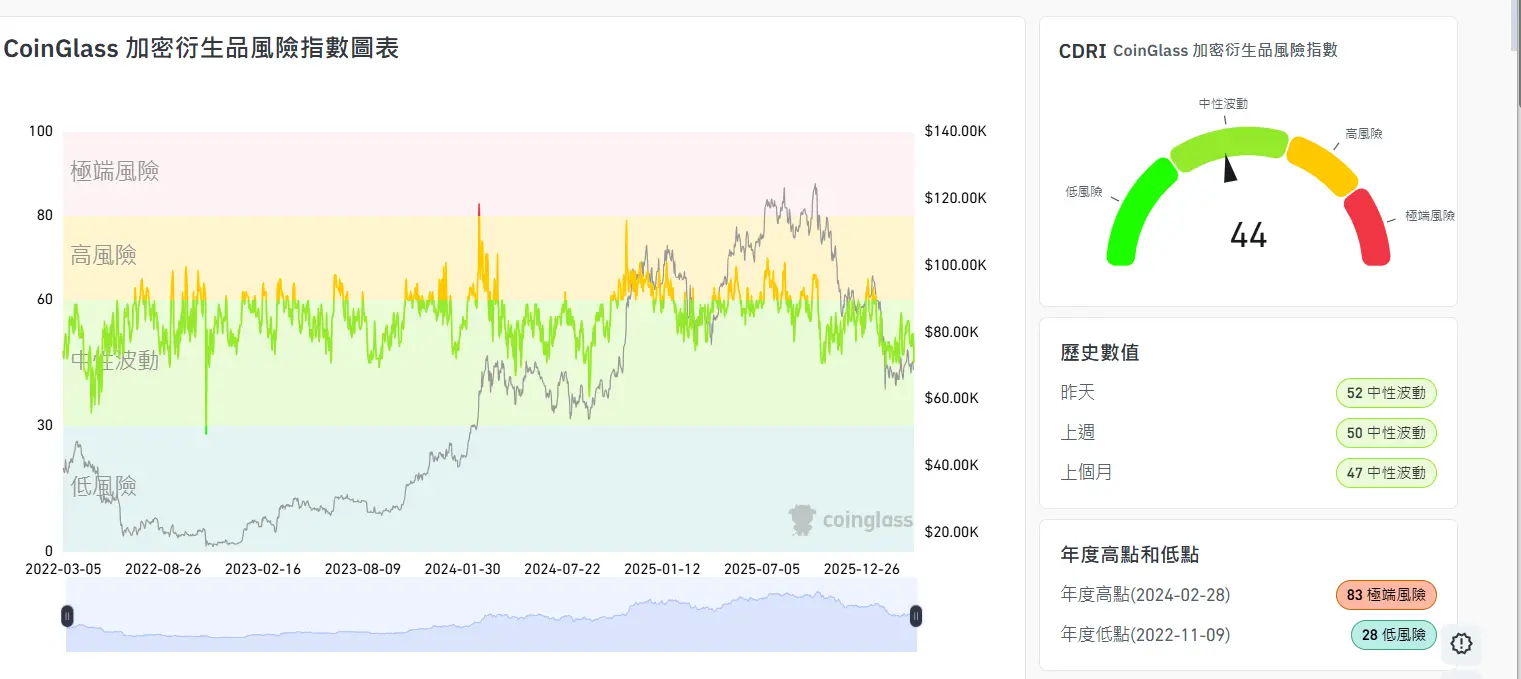
Task: Click the 60 value on the left axis
Action: (x=45, y=299)
